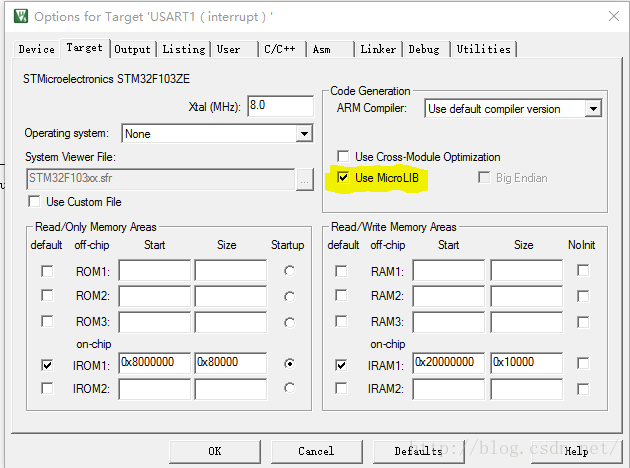Open the Output tab
630x468 pixels.
[x=133, y=49]
